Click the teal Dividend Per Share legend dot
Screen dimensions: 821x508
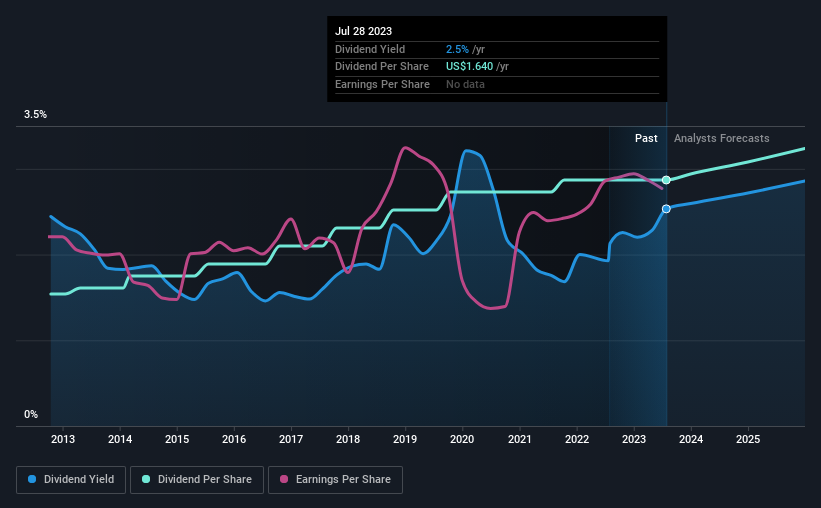coord(146,479)
